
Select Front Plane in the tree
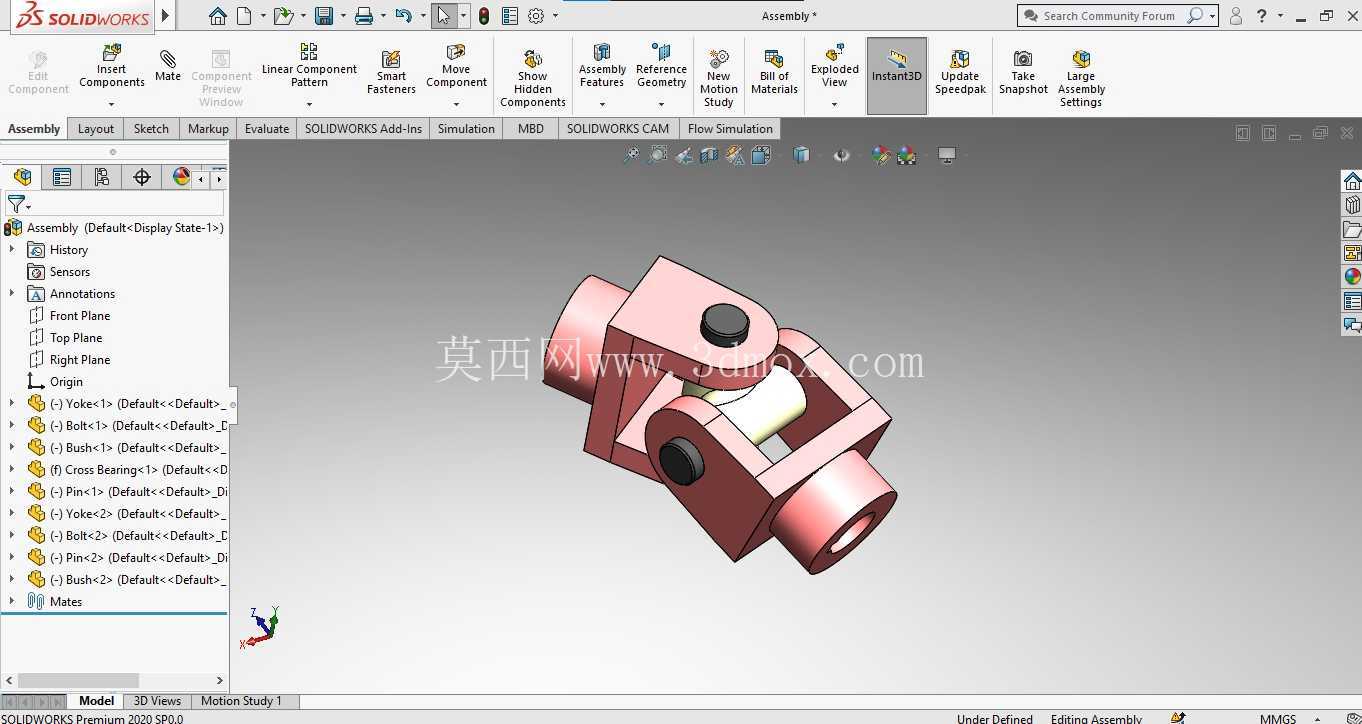coord(80,316)
